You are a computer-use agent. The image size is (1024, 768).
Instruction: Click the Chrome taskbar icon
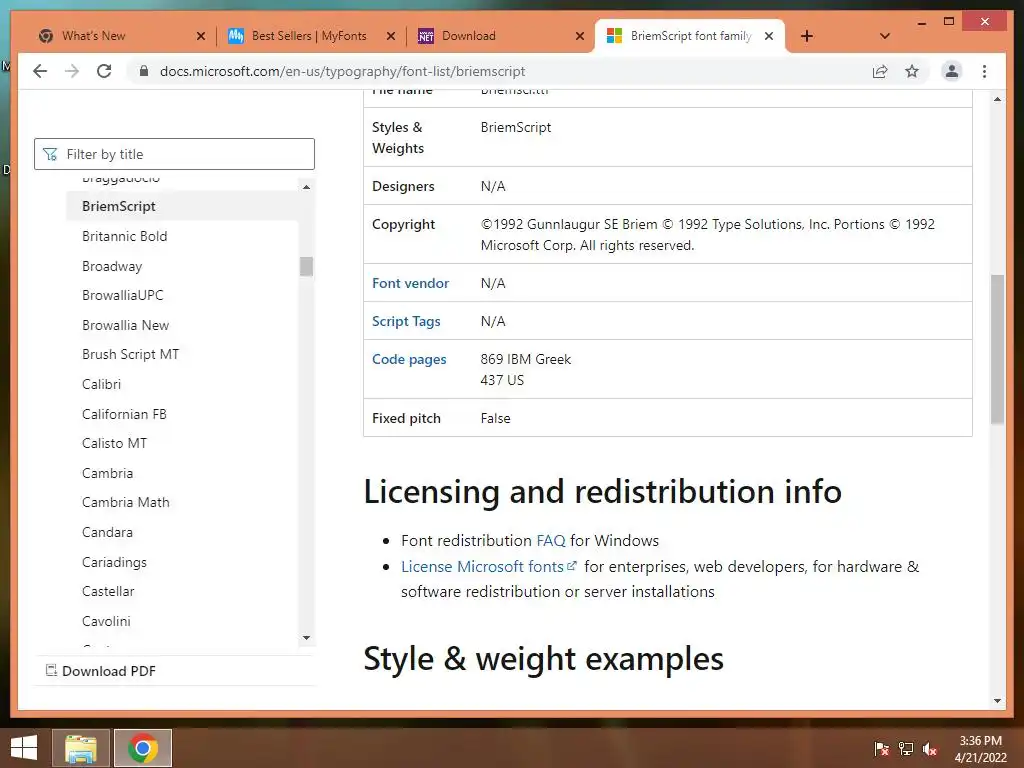[x=143, y=748]
